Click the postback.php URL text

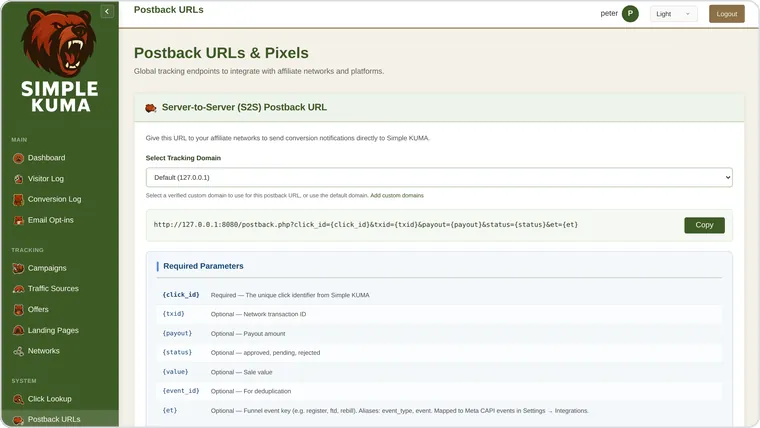click(x=365, y=225)
